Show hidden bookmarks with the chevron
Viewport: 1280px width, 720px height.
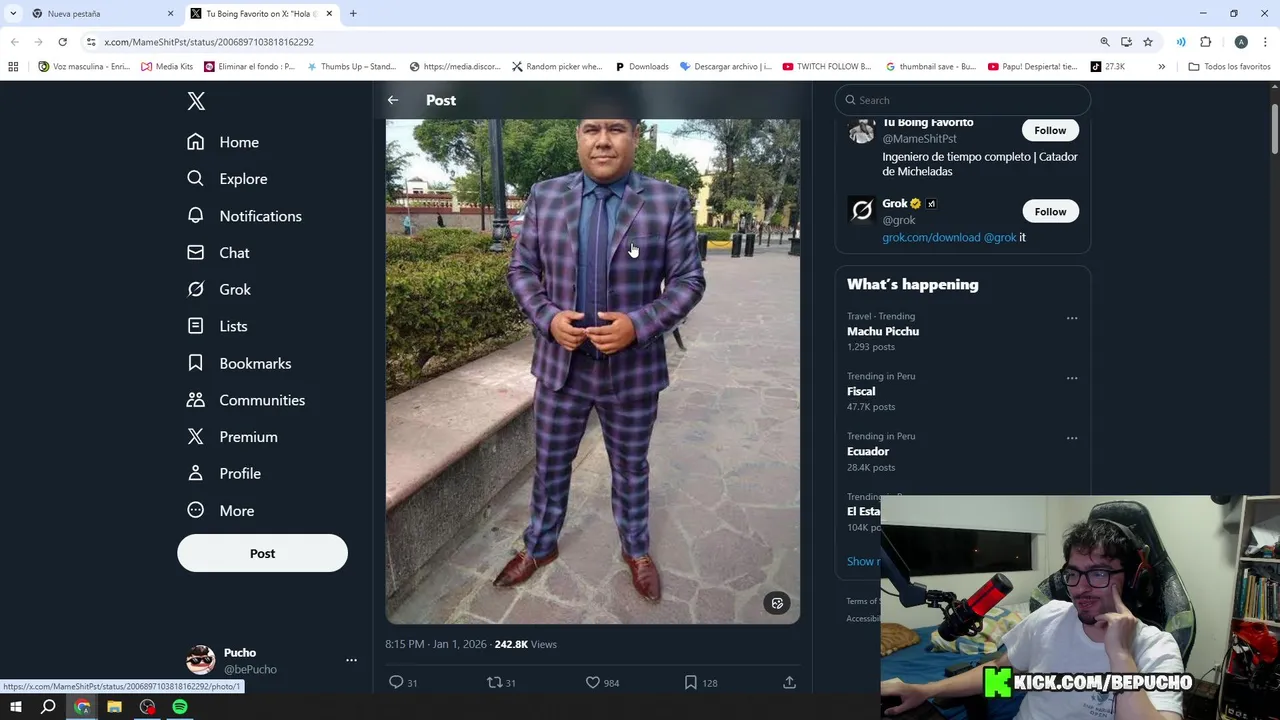1161,66
